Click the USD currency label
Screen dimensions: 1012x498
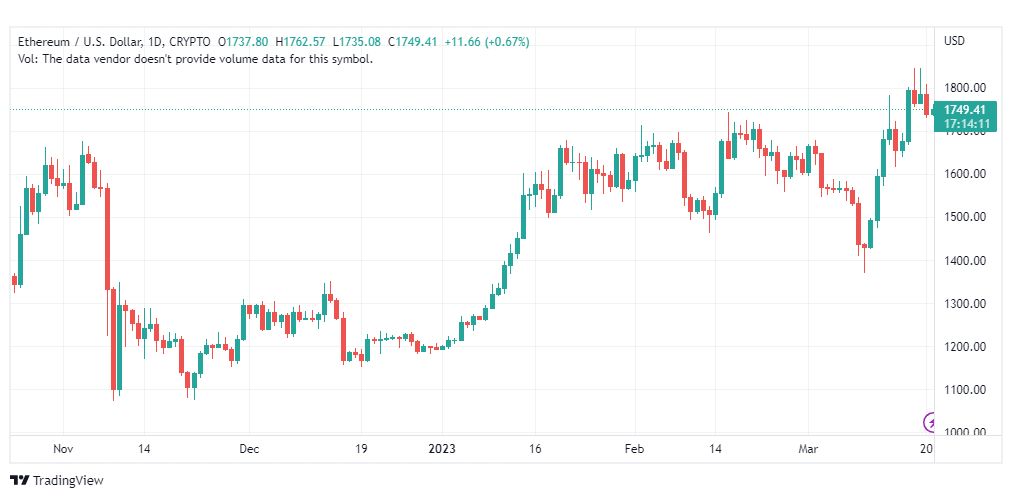tap(954, 41)
